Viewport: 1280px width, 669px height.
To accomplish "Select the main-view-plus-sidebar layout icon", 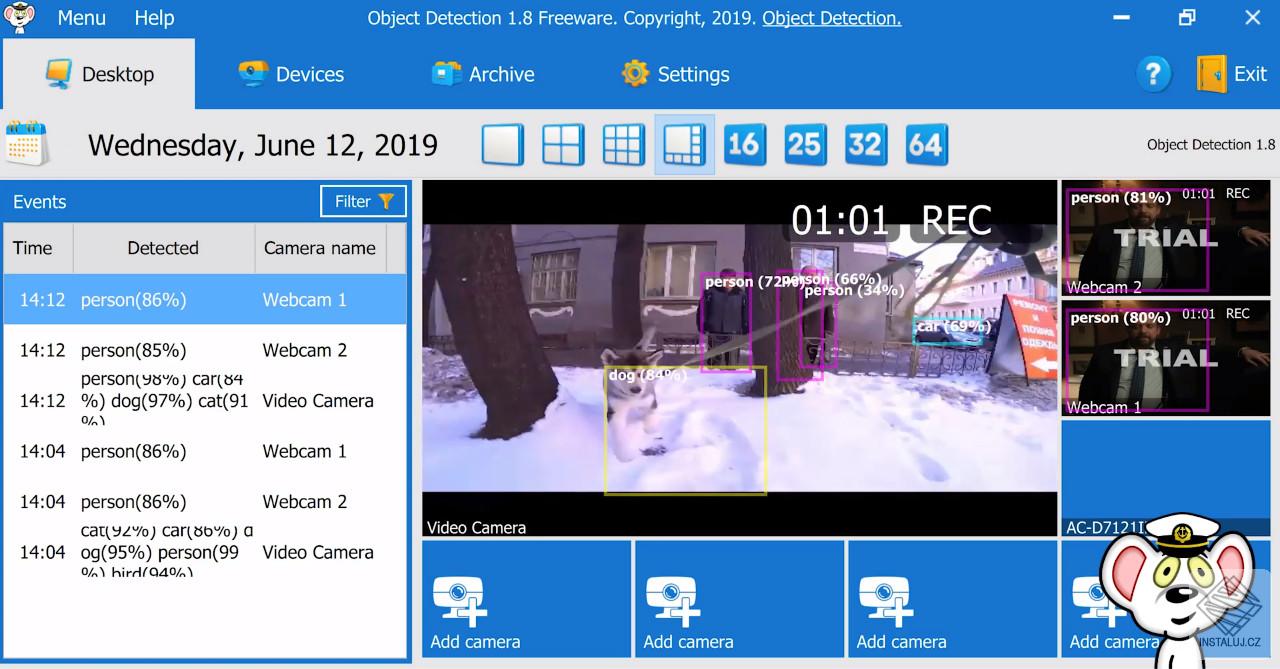I will pyautogui.click(x=684, y=144).
